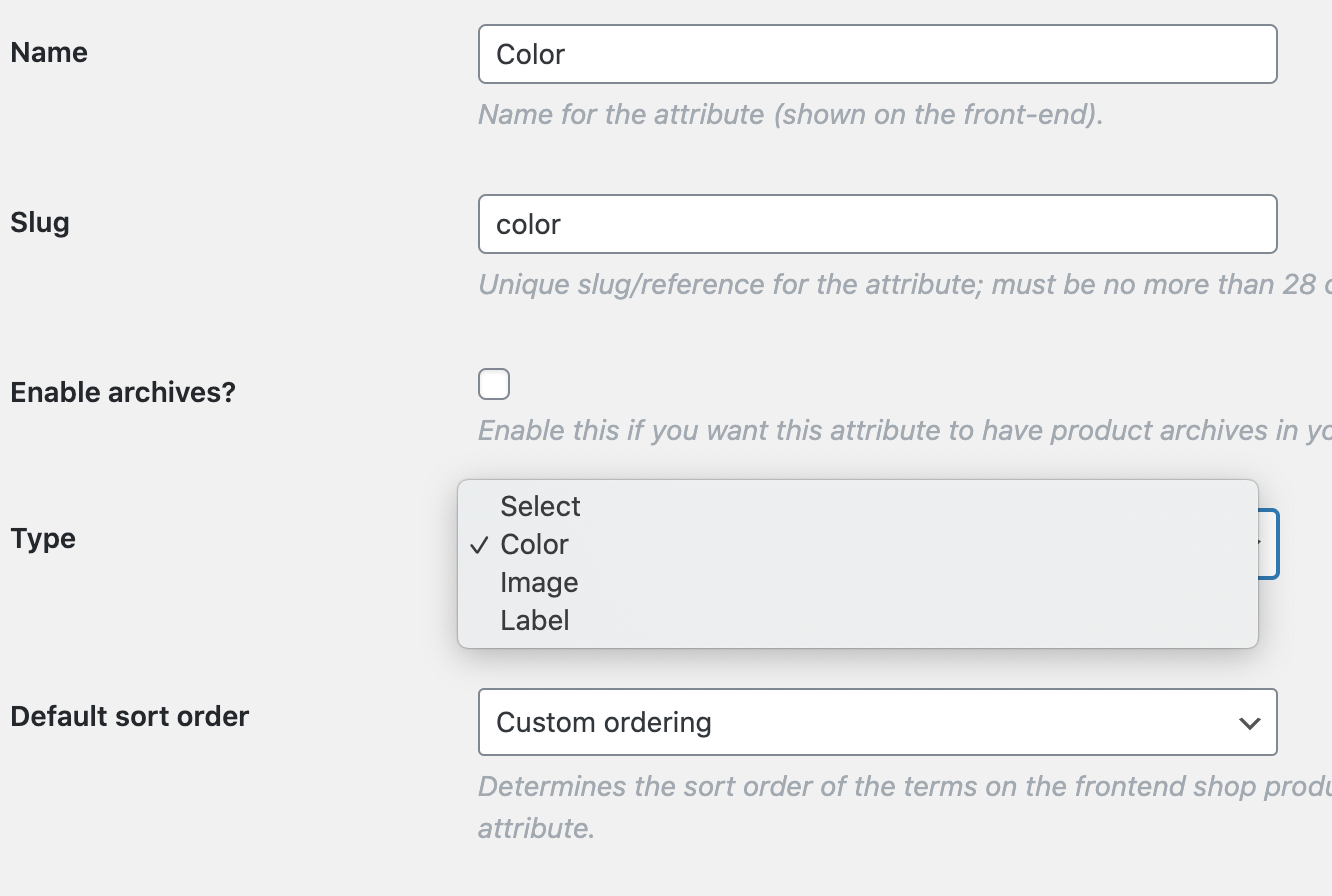
Task: Choose 'Select' from the Type list
Action: (x=540, y=507)
